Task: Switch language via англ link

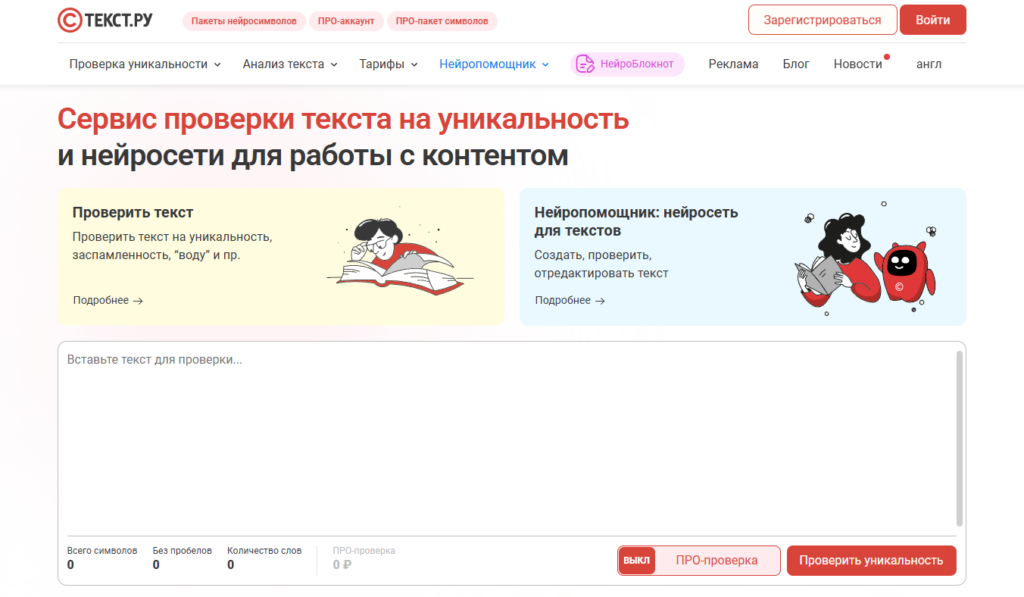Action: click(x=929, y=64)
